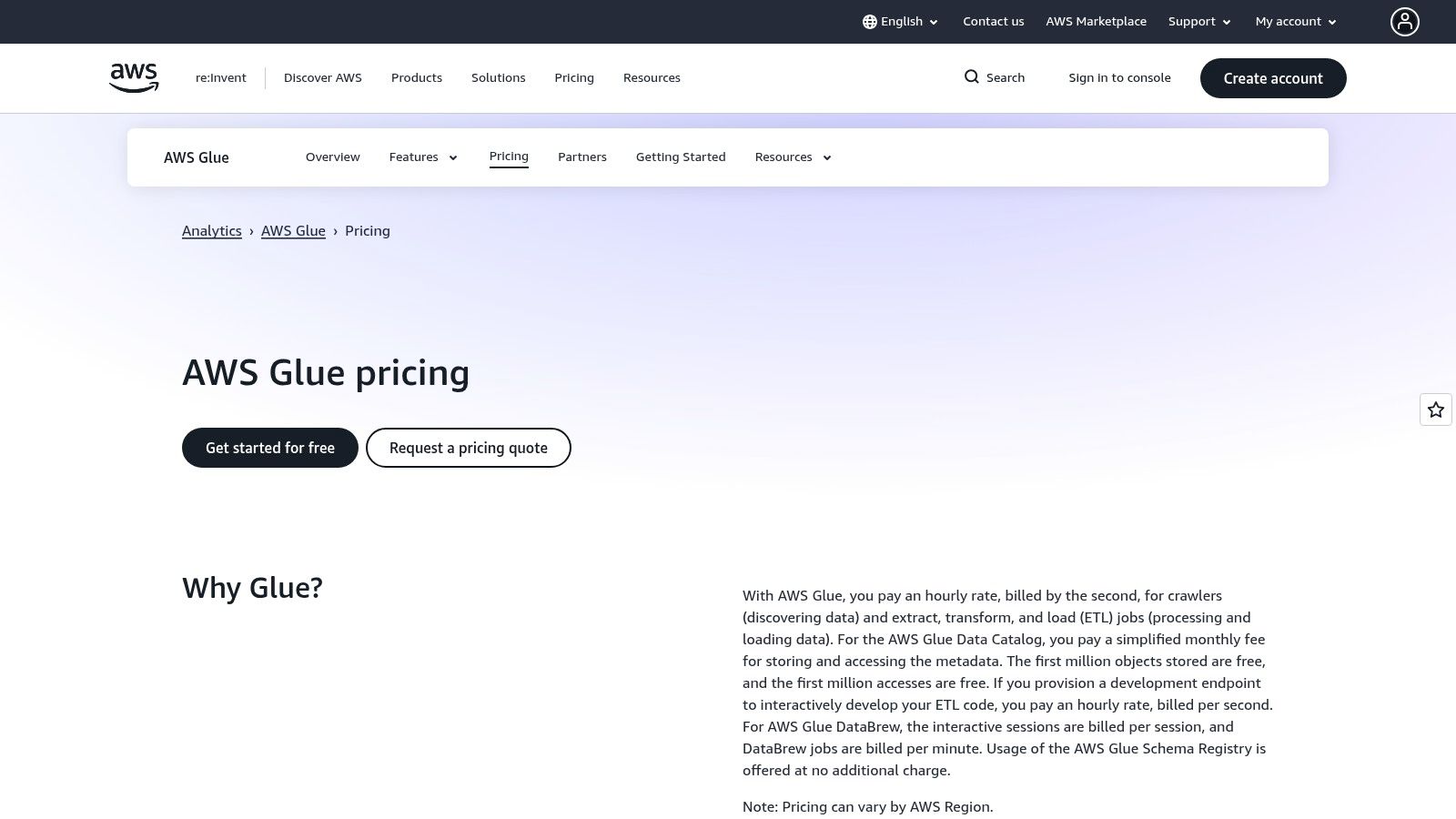Open the Solutions menu
This screenshot has width=1456, height=819.
point(498,78)
